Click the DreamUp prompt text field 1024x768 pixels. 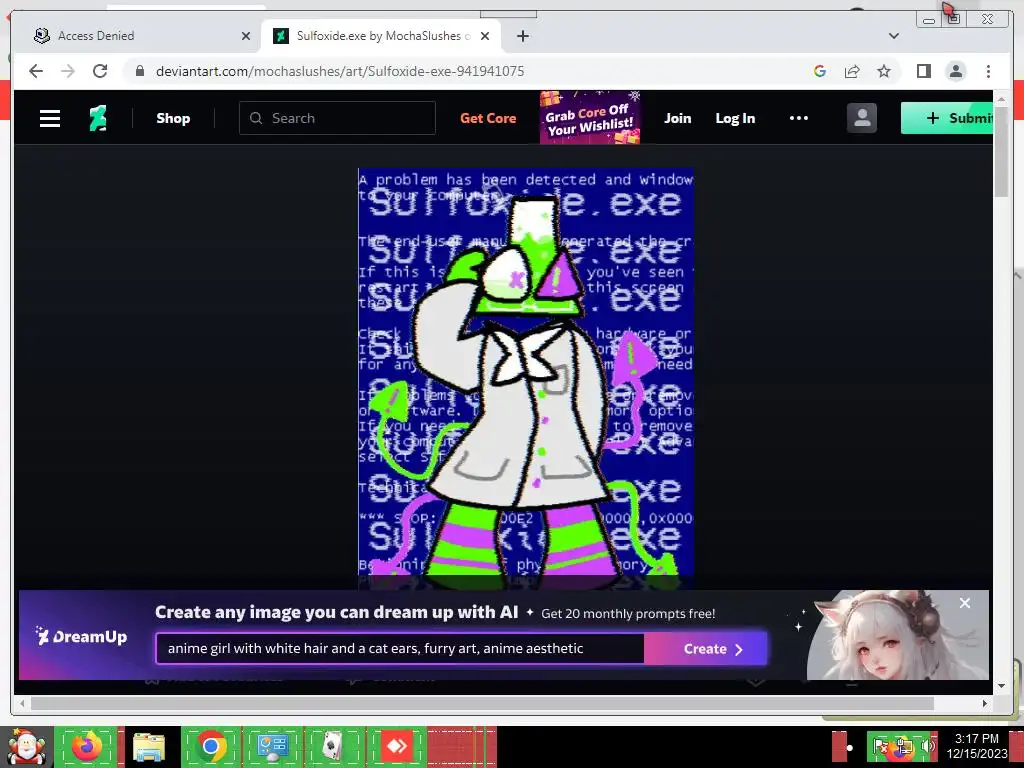pyautogui.click(x=400, y=648)
